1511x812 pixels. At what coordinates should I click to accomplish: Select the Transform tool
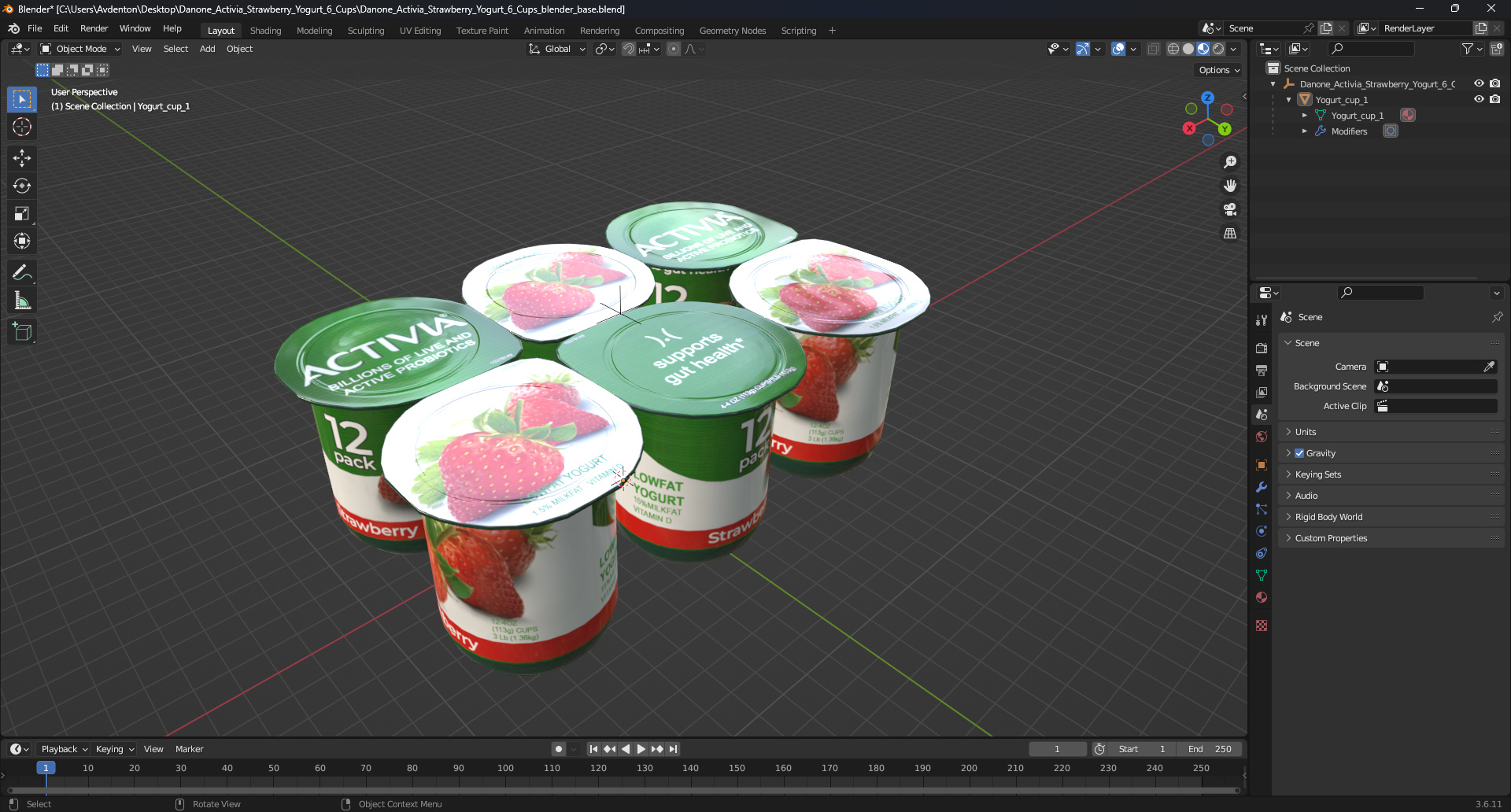click(x=22, y=241)
